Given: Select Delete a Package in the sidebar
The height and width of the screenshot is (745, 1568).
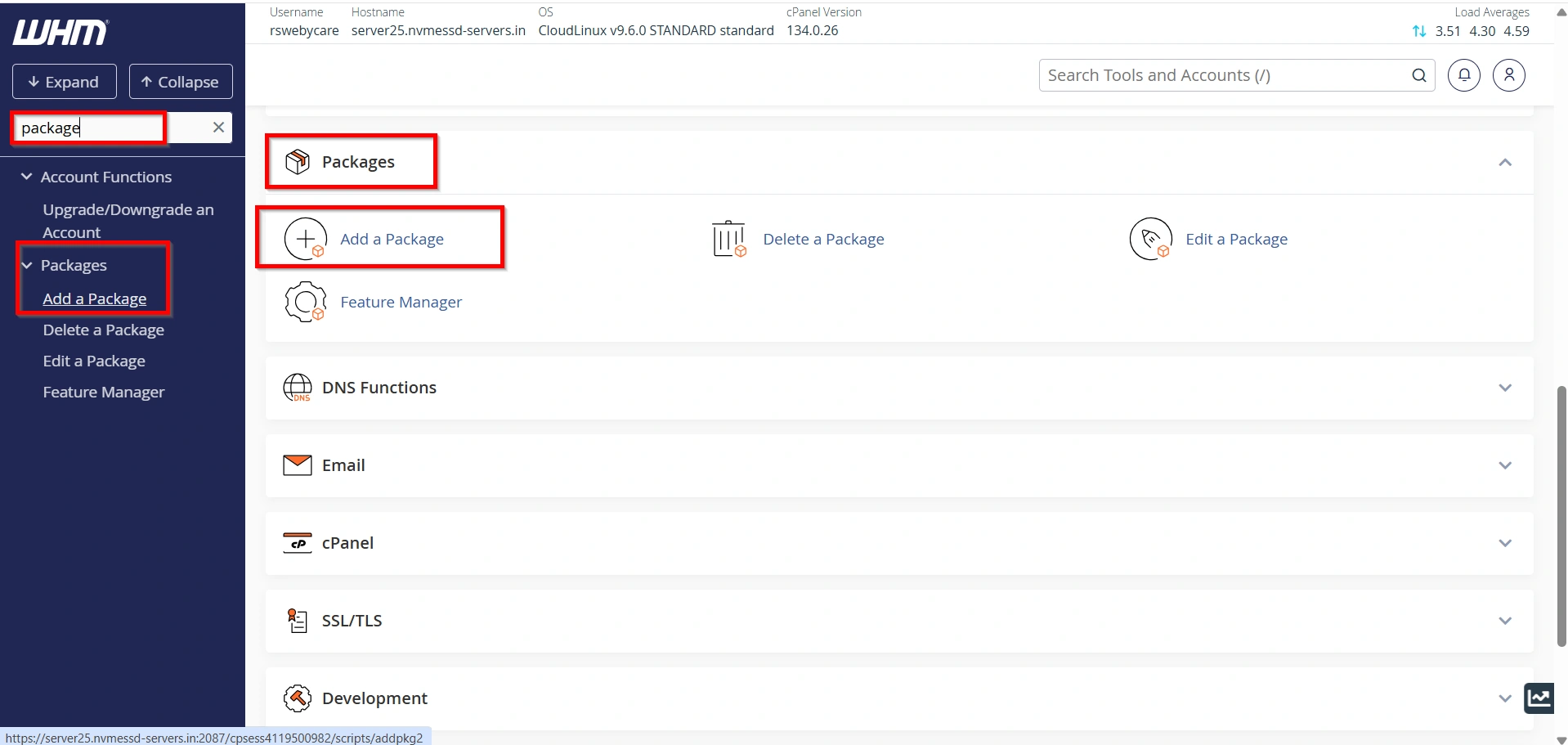Looking at the screenshot, I should [104, 330].
